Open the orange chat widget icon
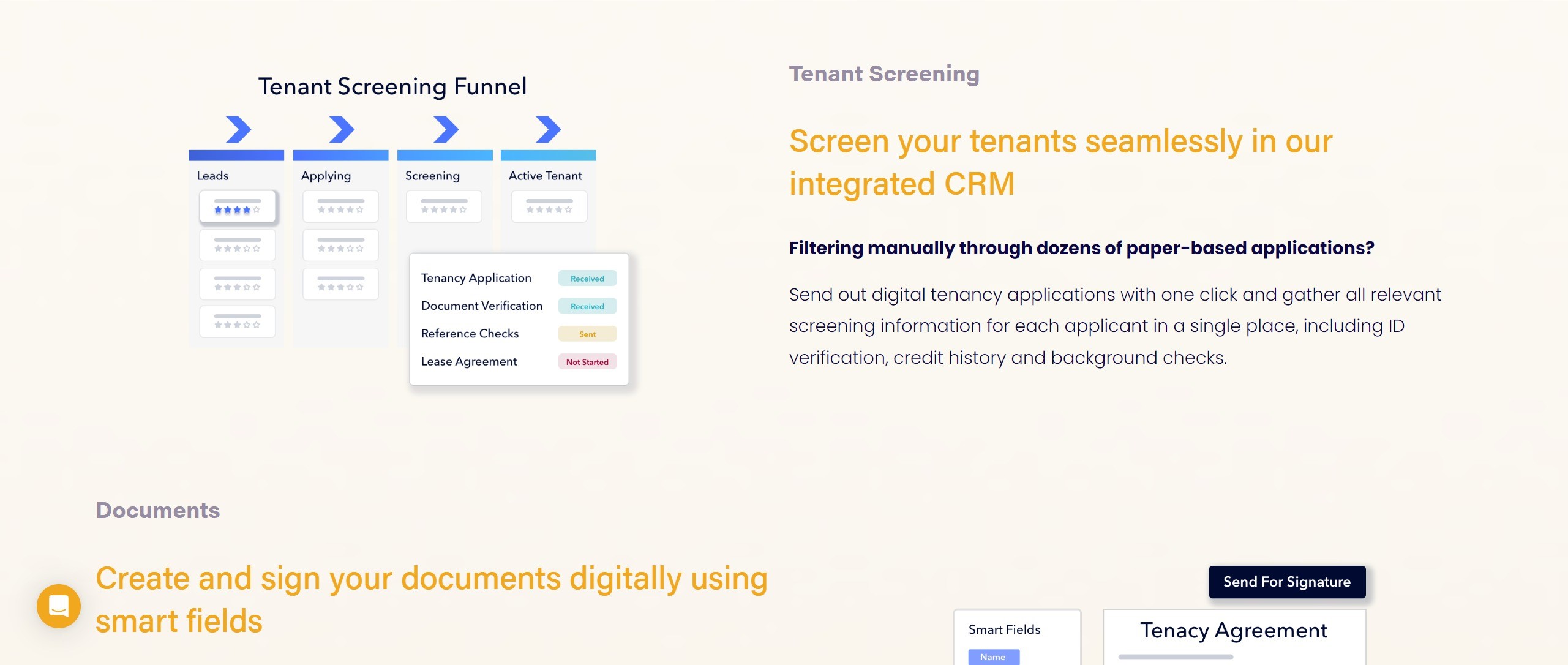 click(59, 606)
